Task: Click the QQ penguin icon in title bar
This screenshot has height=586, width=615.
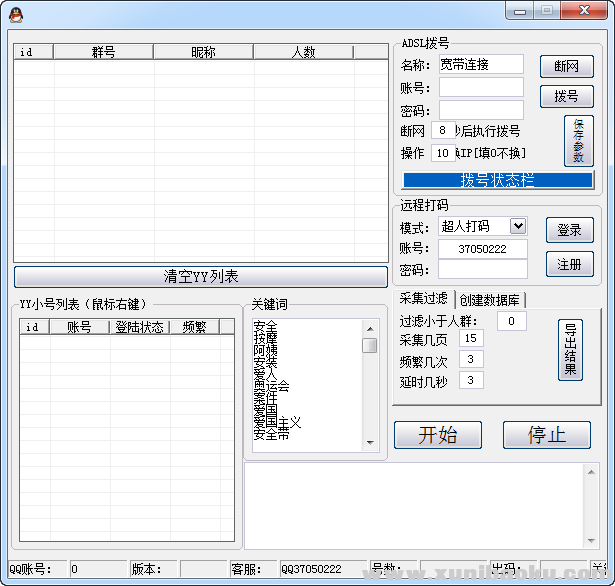Action: tap(14, 13)
